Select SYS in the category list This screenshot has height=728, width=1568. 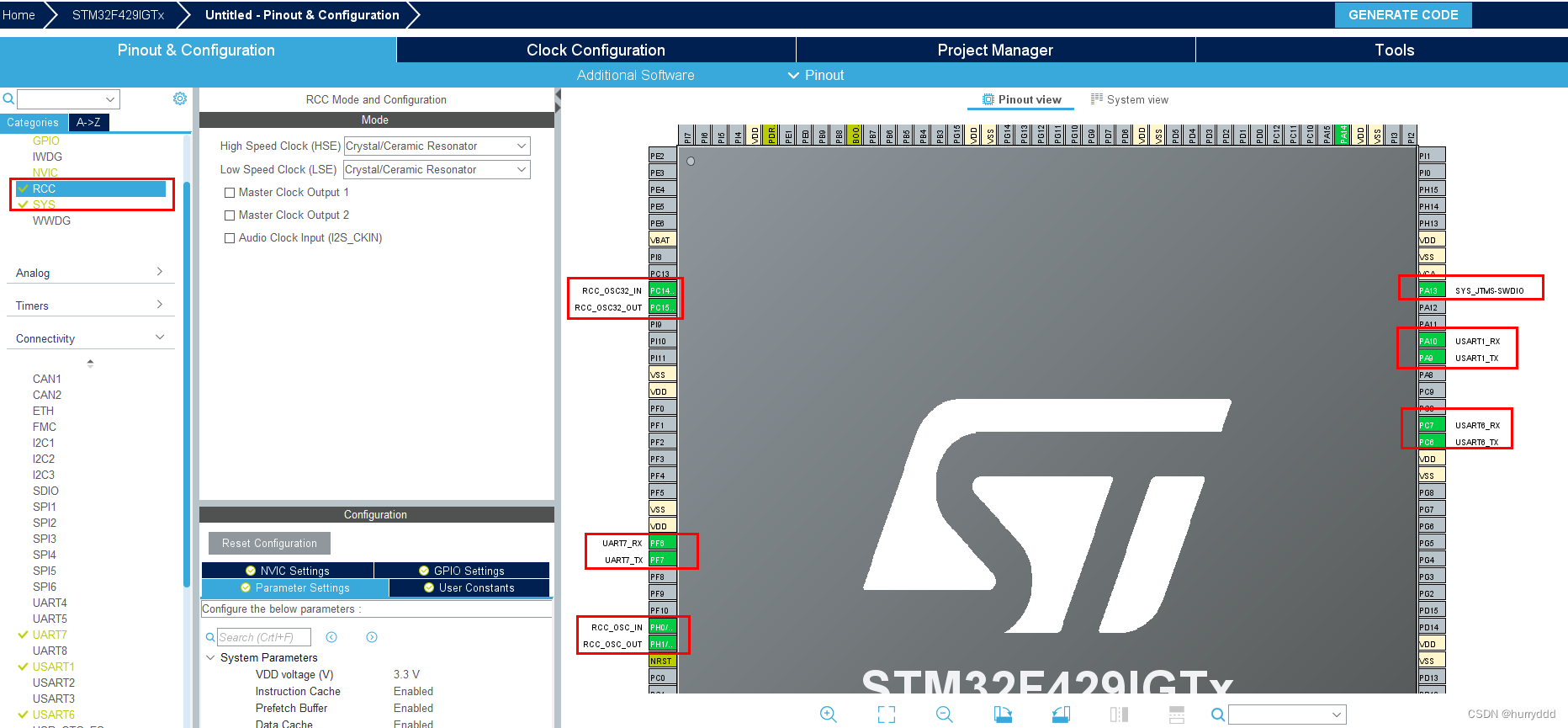[44, 205]
